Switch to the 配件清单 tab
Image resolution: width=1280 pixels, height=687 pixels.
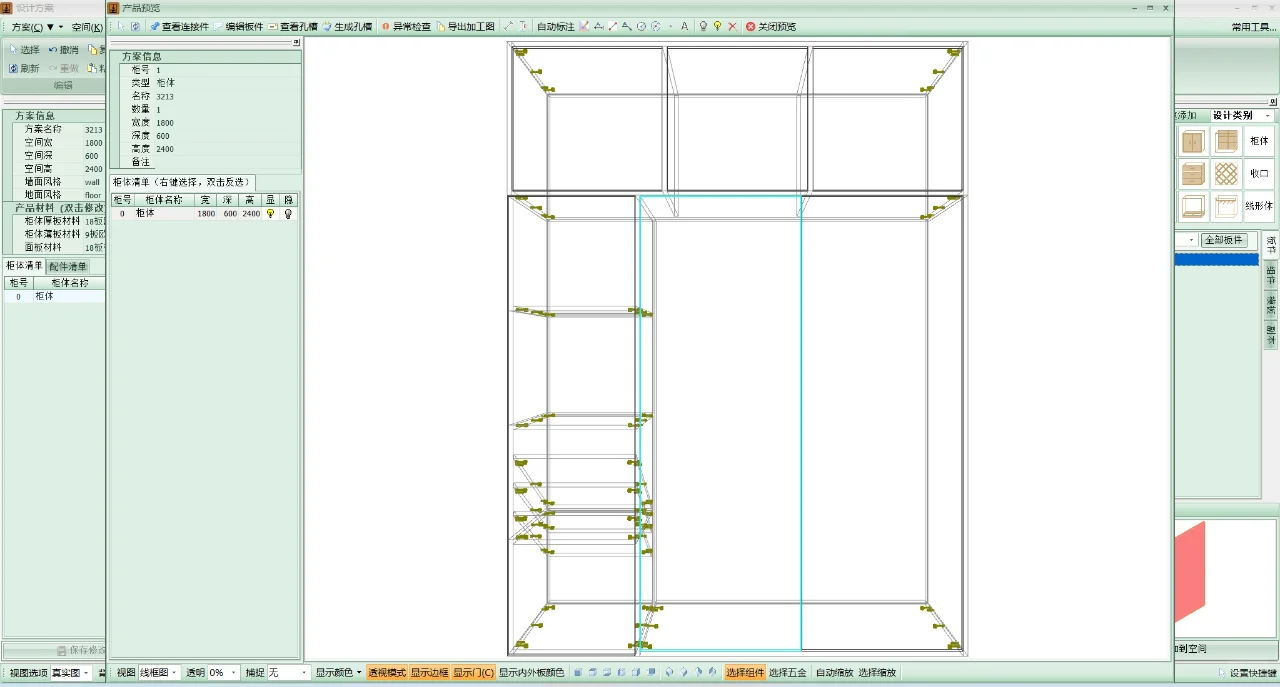pos(68,266)
